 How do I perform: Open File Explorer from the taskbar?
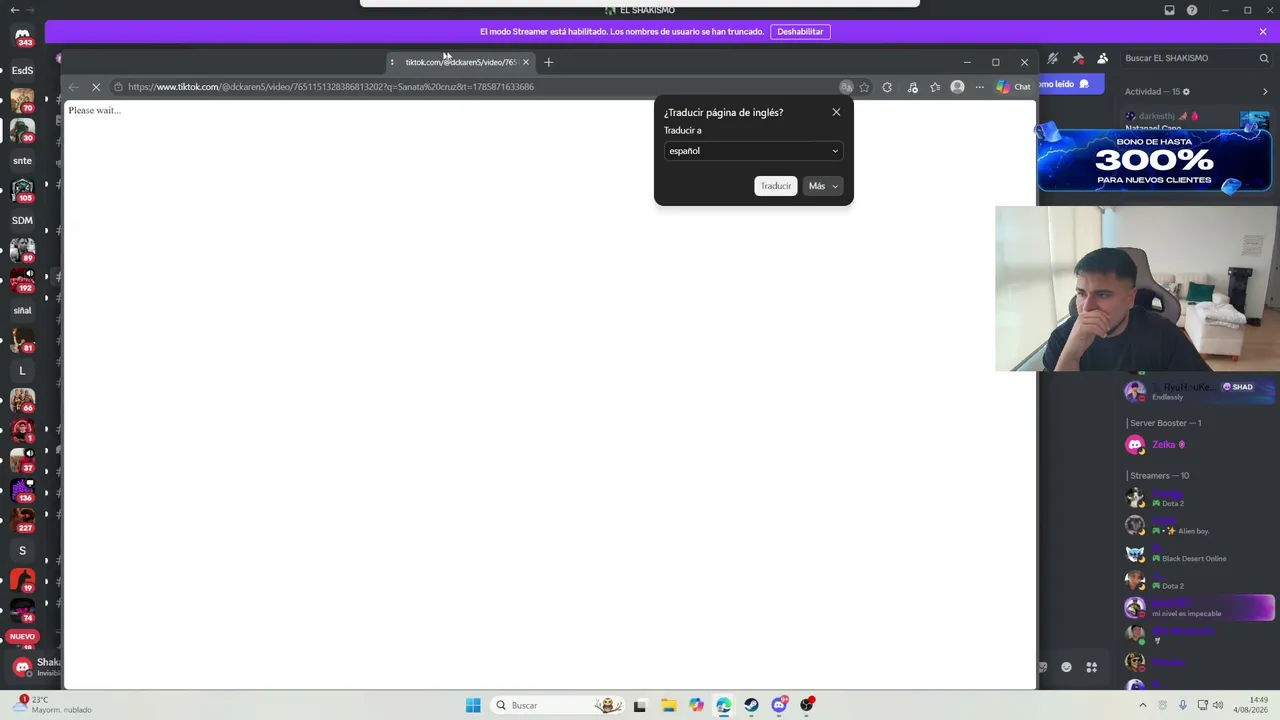[x=668, y=705]
